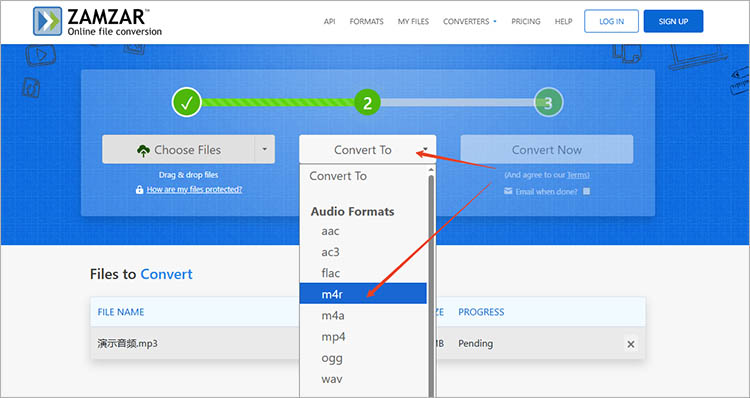Click the upload cloud icon on Choose Files
The image size is (750, 398).
coord(143,150)
